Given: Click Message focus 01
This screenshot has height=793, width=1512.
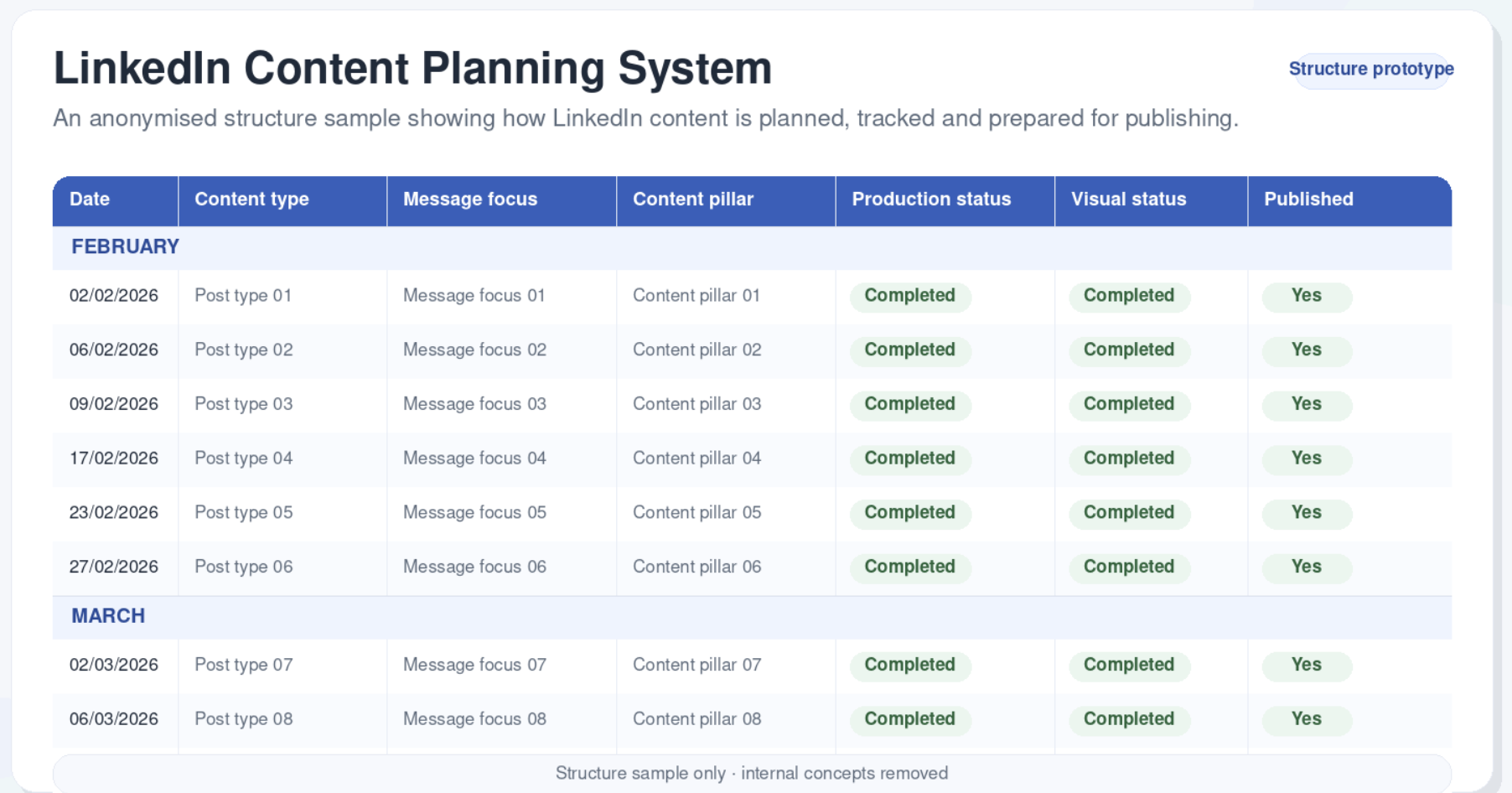Looking at the screenshot, I should click(474, 296).
